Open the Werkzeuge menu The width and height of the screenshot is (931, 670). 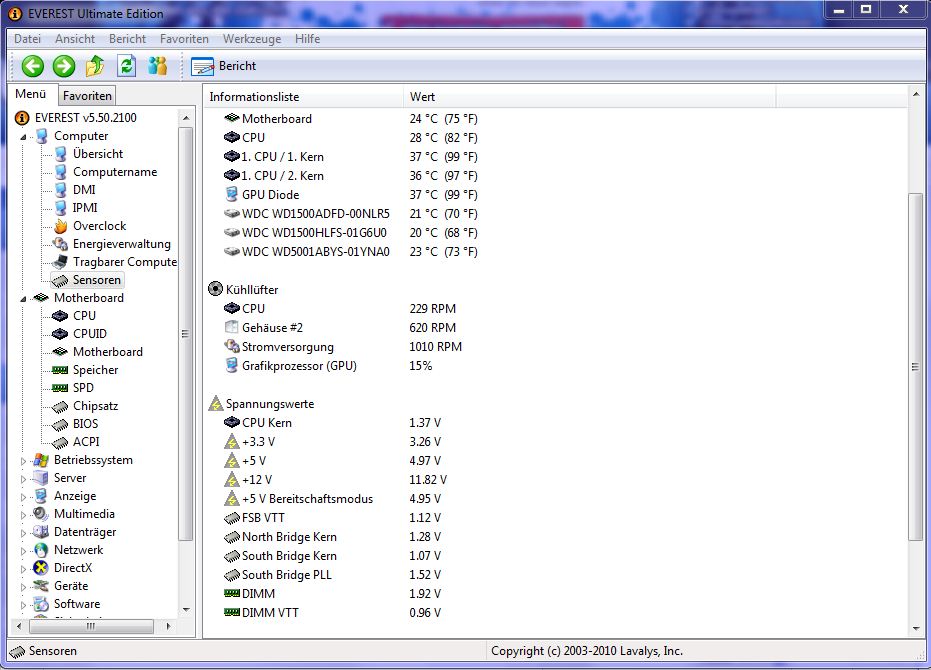[x=252, y=39]
